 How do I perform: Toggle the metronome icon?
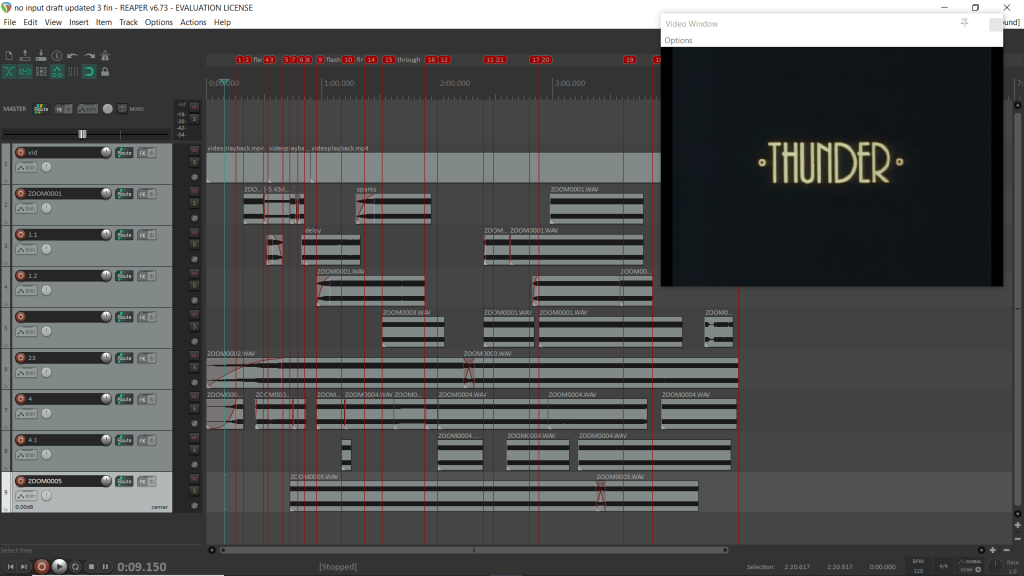pos(104,56)
